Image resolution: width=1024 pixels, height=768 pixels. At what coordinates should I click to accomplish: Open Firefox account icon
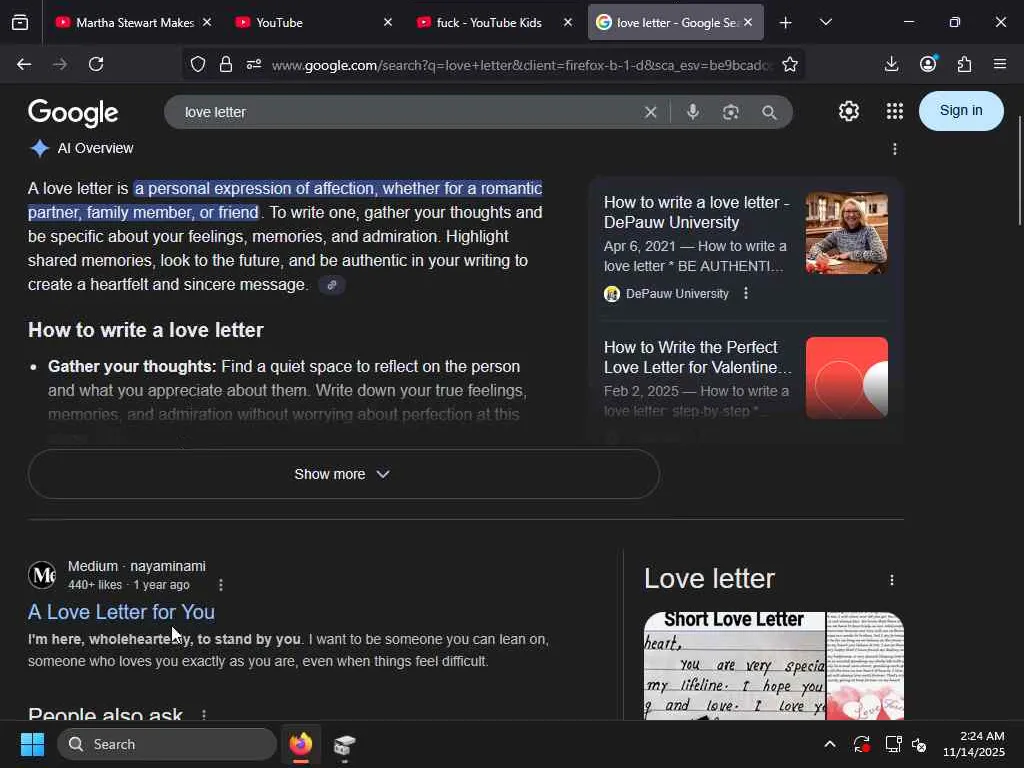coord(928,64)
